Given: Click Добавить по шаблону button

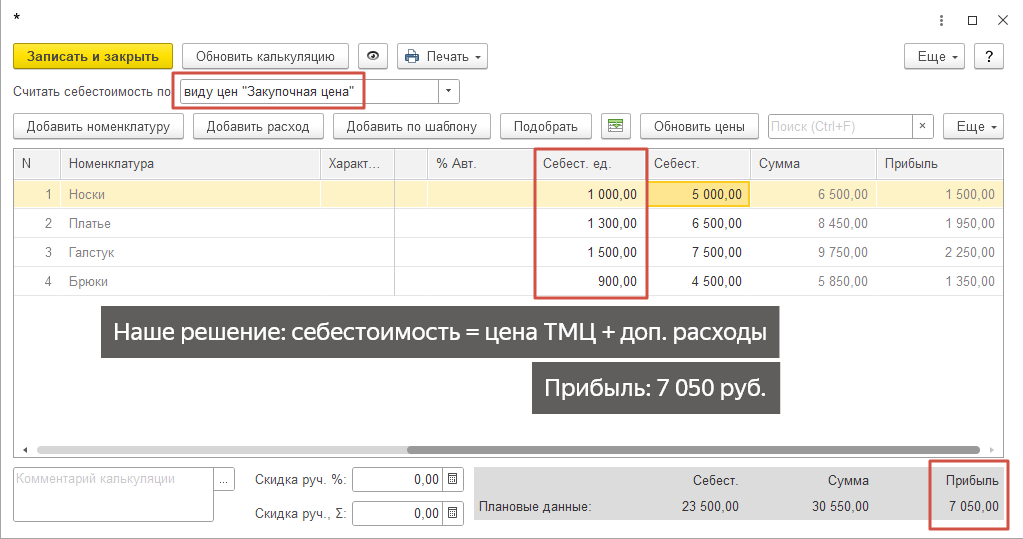Looking at the screenshot, I should (x=412, y=127).
